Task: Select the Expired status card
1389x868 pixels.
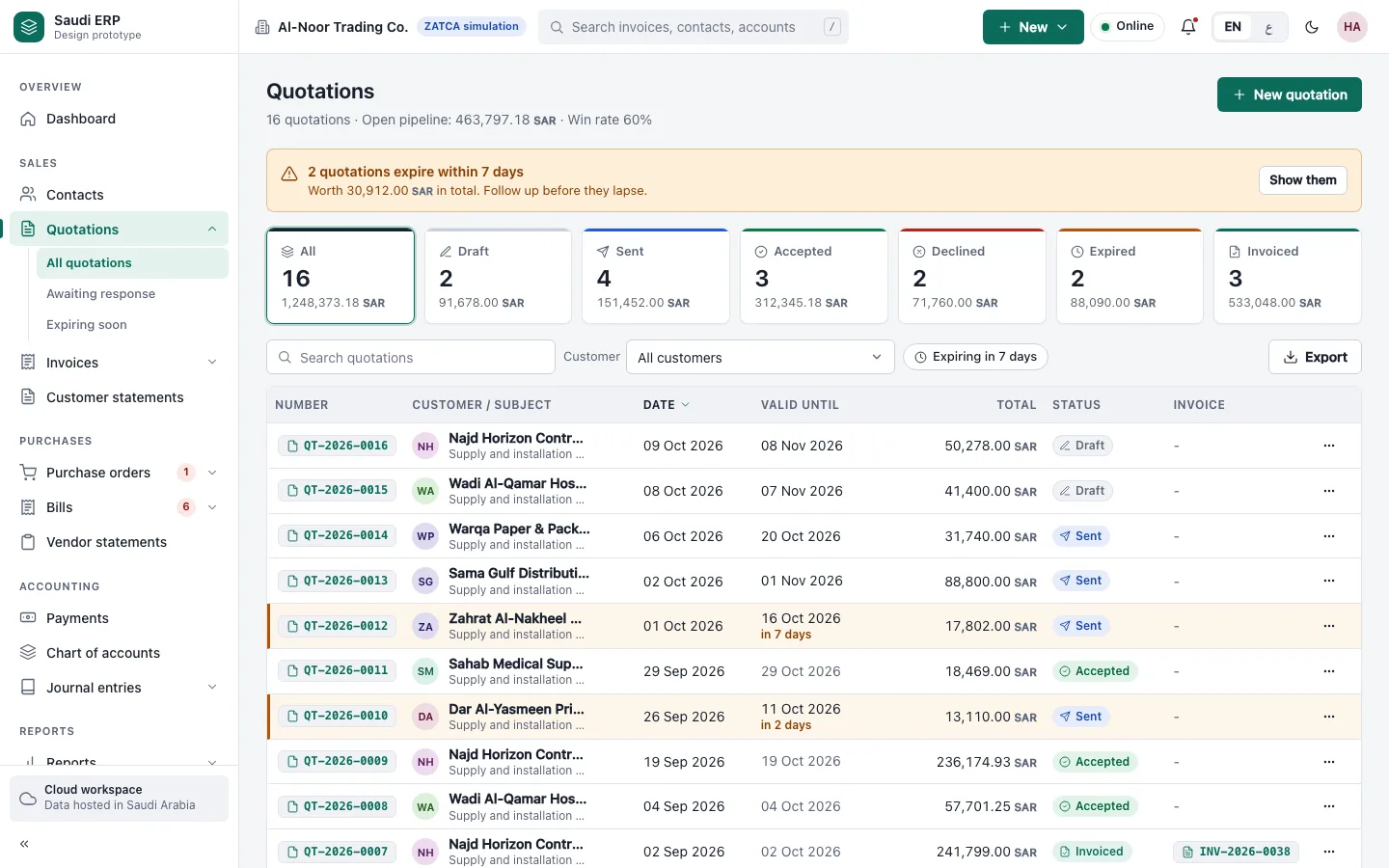Action: tap(1130, 276)
